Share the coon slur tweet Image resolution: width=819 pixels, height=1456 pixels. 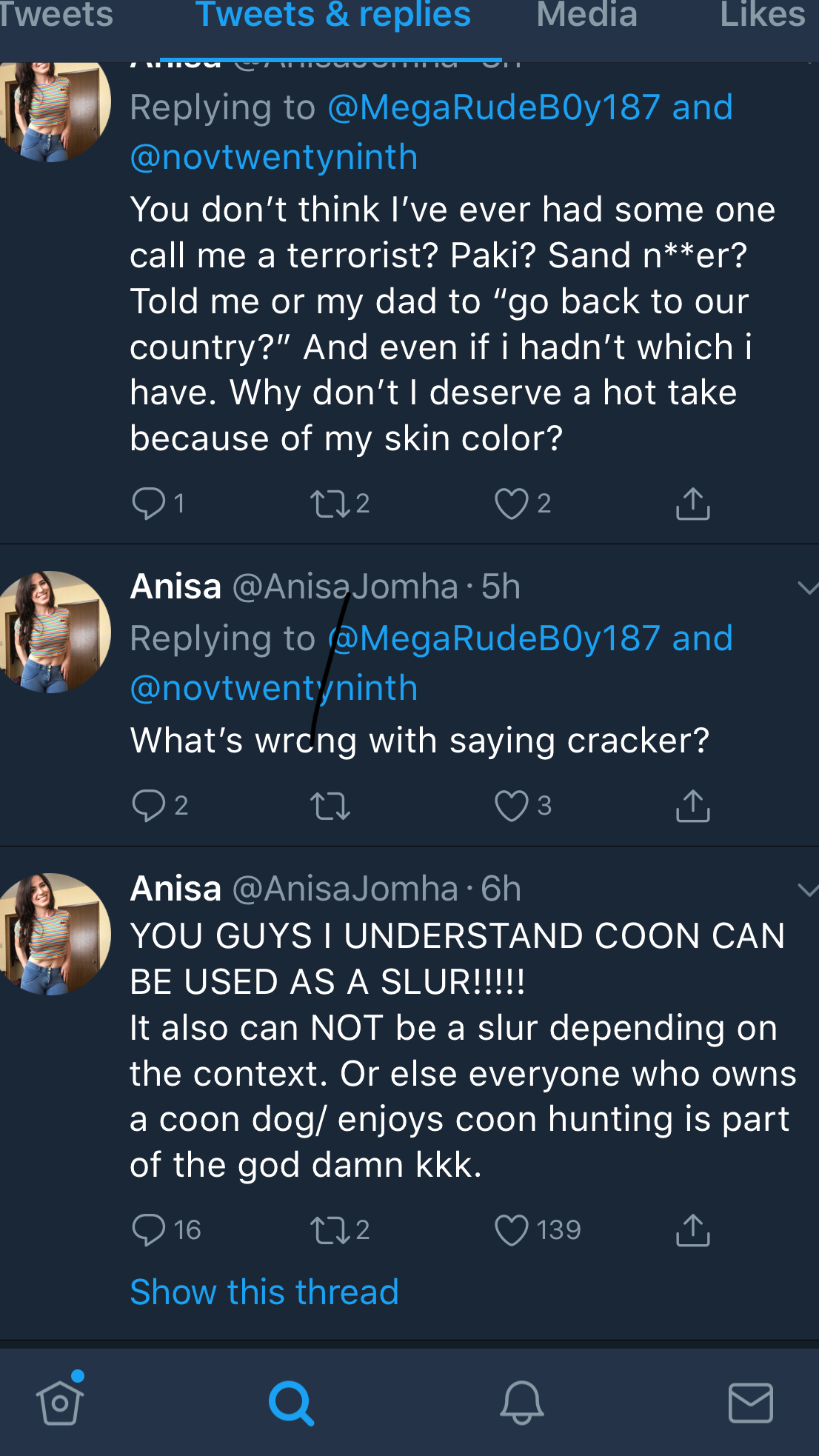[692, 1230]
